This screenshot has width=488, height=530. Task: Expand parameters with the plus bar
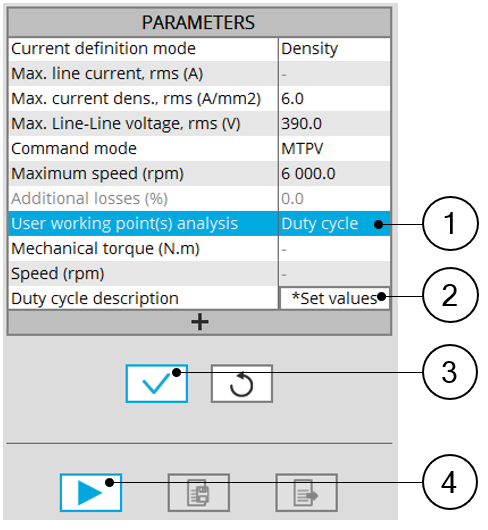coord(199,322)
